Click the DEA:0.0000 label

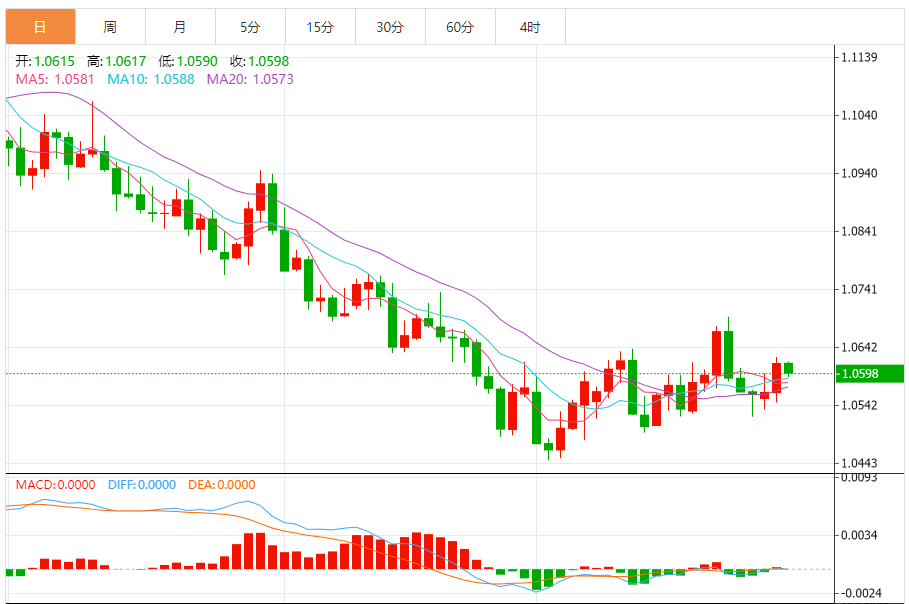(221, 485)
